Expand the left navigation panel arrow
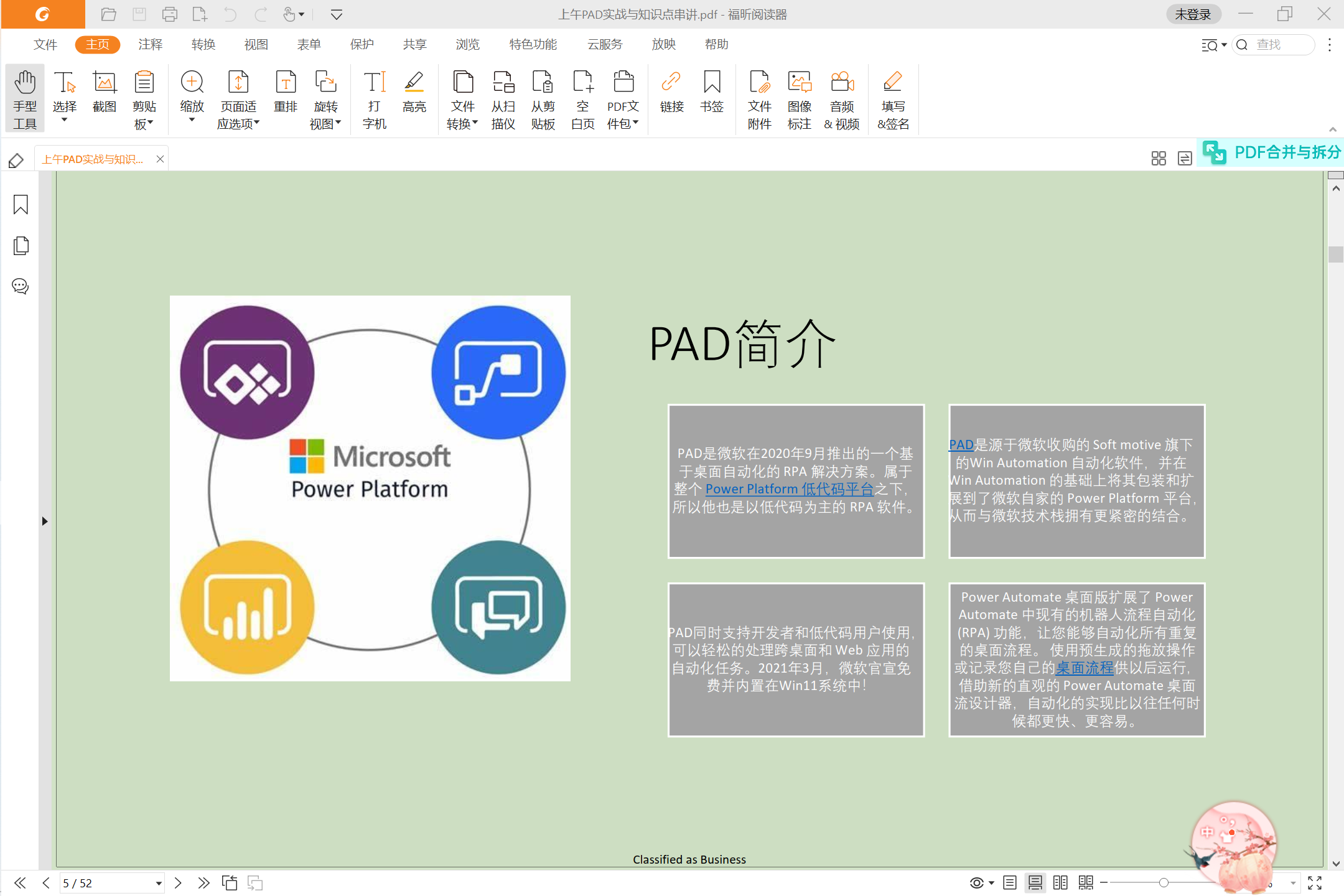The image size is (1344, 896). click(x=45, y=521)
